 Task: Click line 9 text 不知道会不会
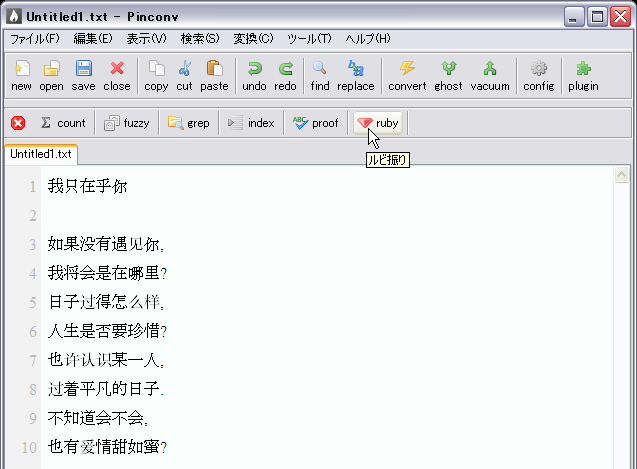click(98, 418)
